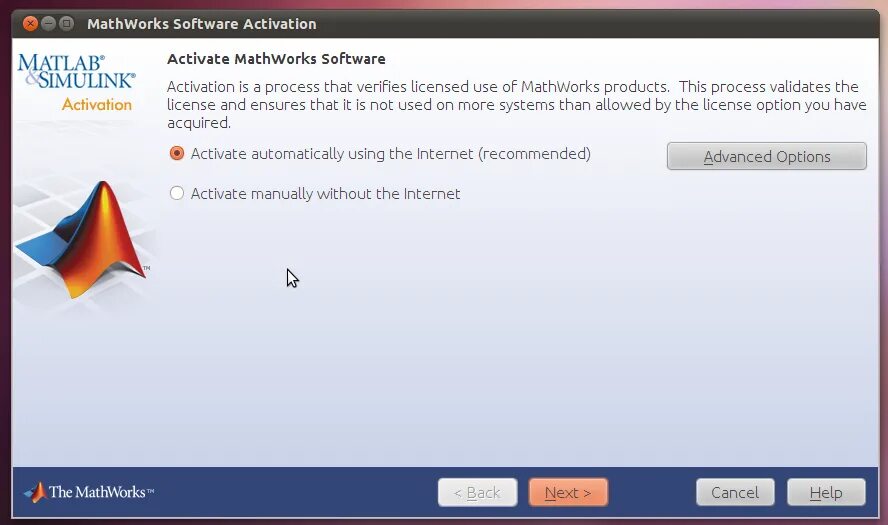
Task: Click the grayed-out Back button
Action: 477,493
